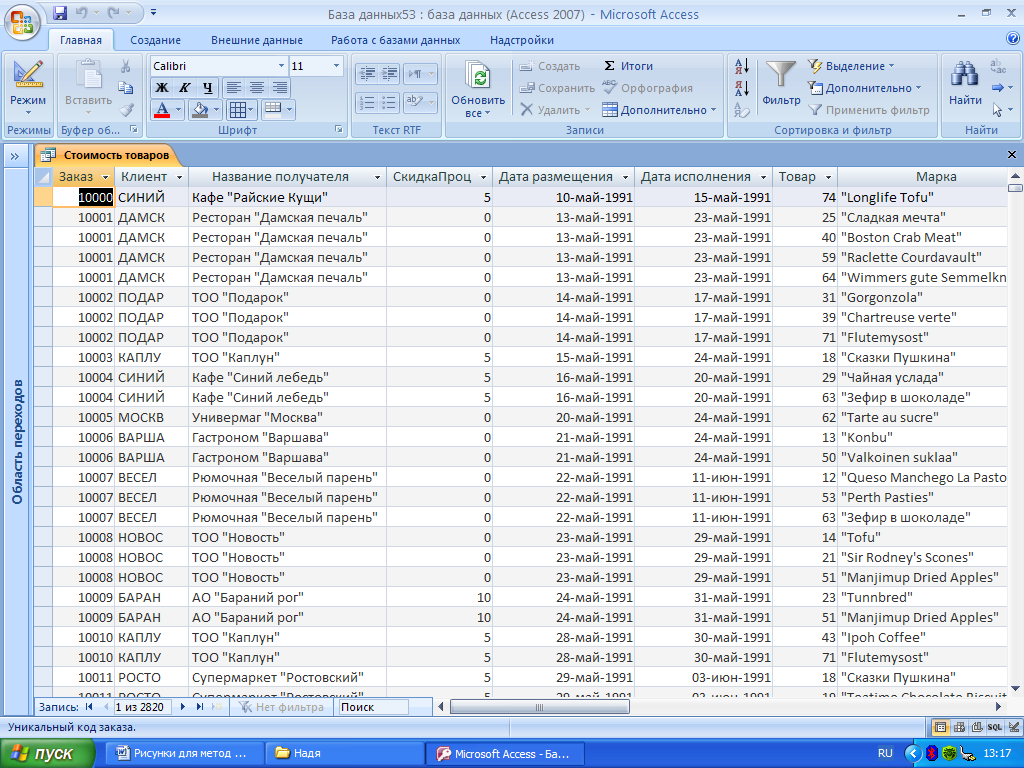Click the Режим view mode icon
The width and height of the screenshot is (1024, 768).
[28, 74]
